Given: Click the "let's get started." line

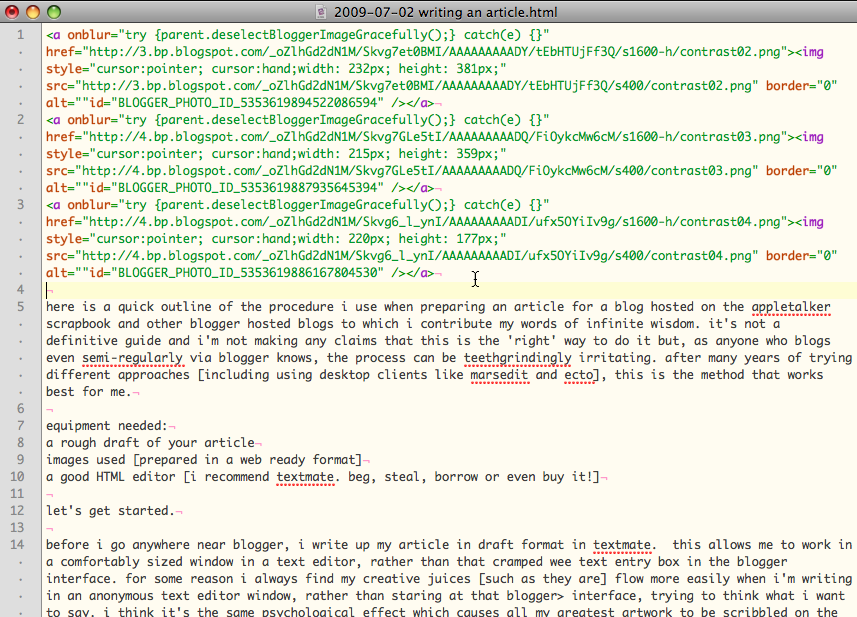Looking at the screenshot, I should tap(110, 510).
